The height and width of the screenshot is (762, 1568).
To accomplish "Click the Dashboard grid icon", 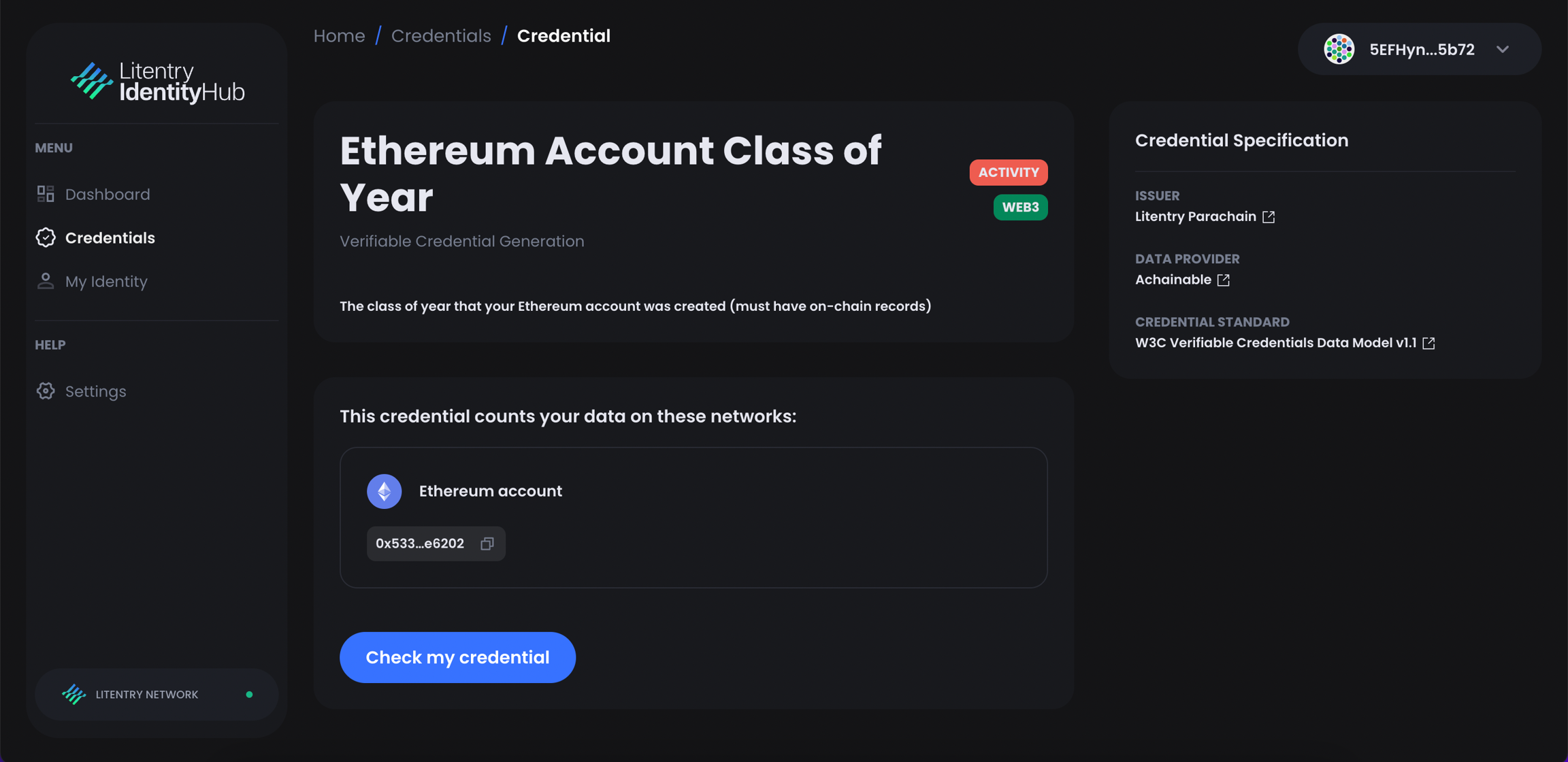I will tap(46, 194).
